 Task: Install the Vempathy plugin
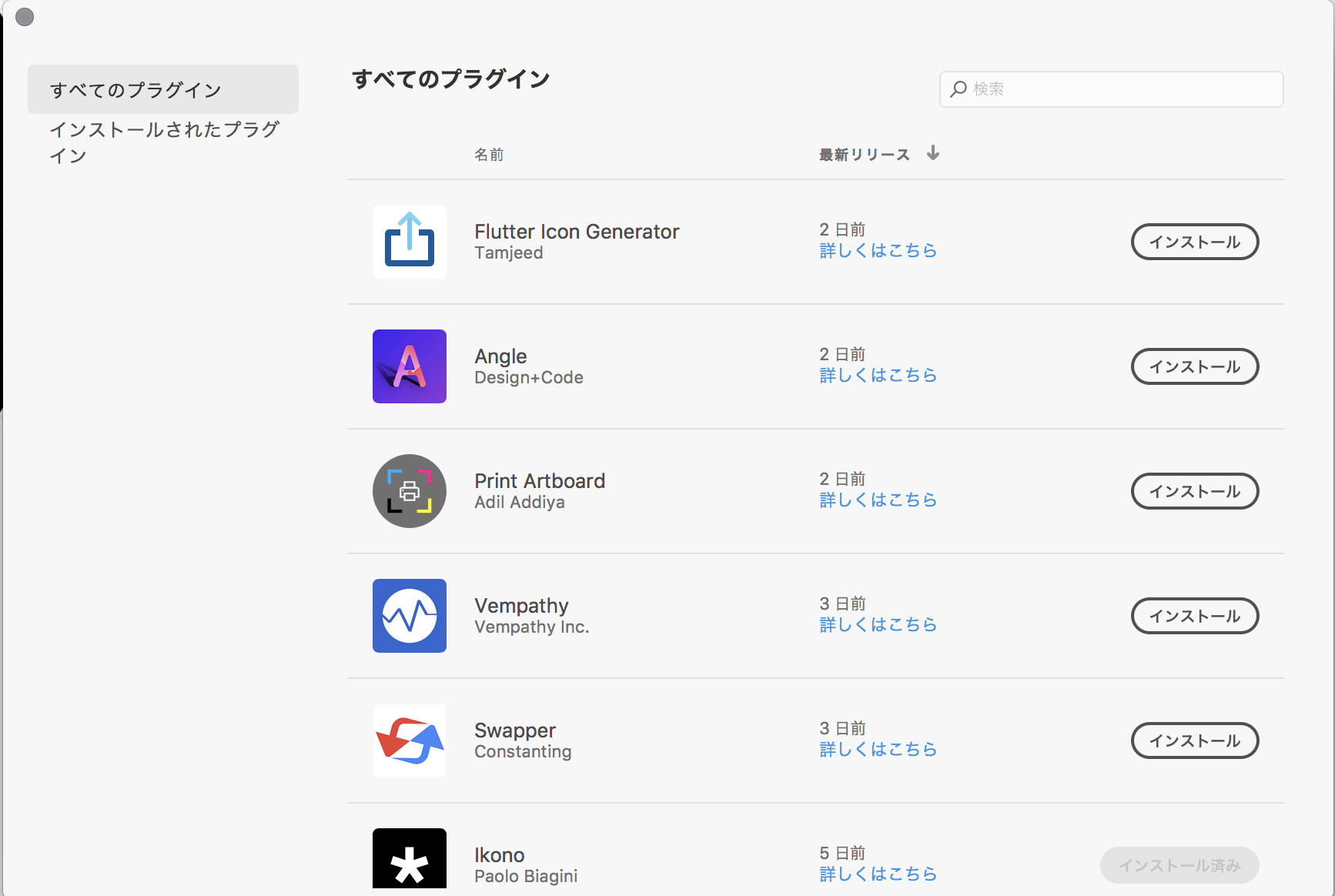[x=1195, y=616]
